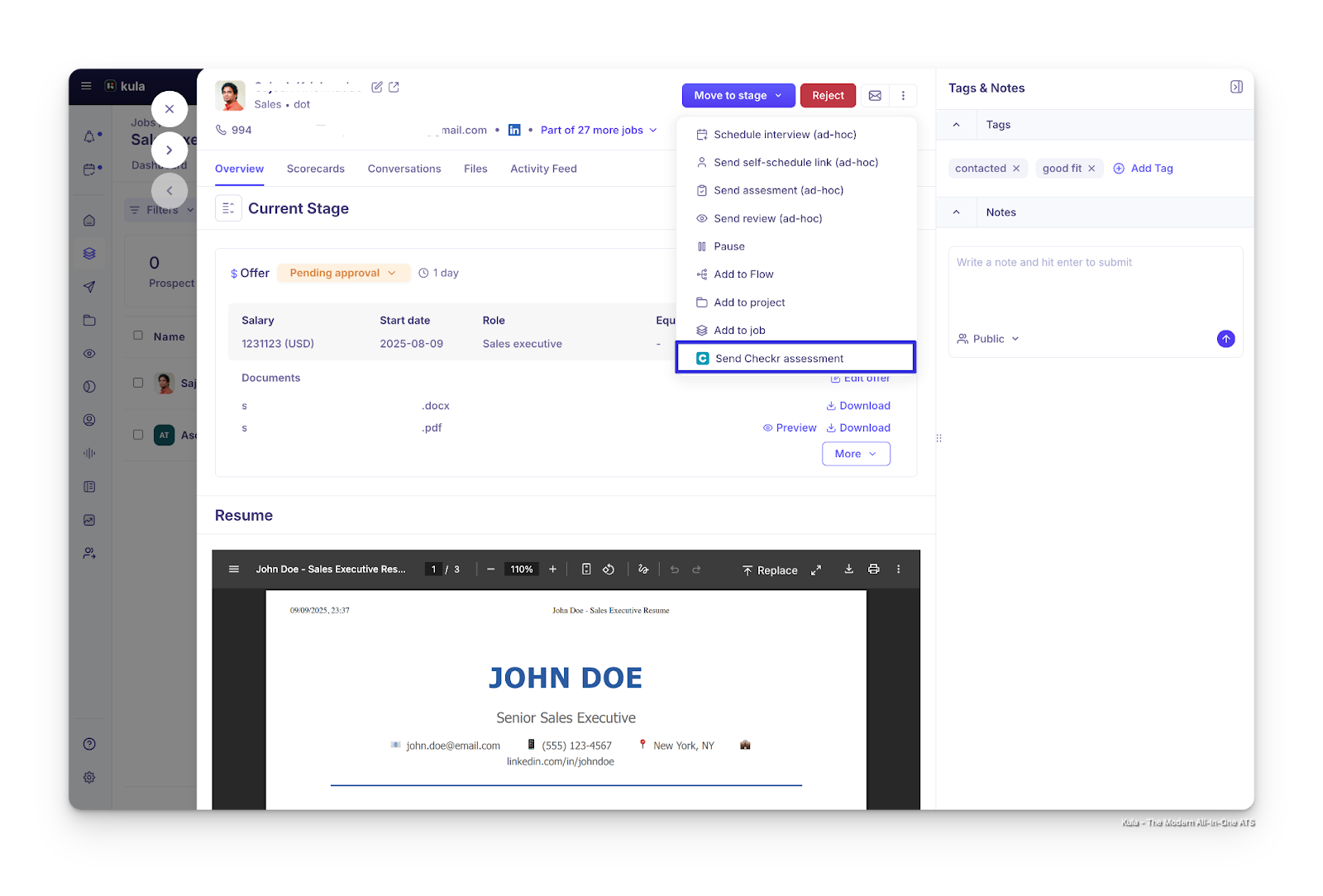Image resolution: width=1323 pixels, height=896 pixels.
Task: Go to home icon in sidebar
Action: [x=89, y=221]
